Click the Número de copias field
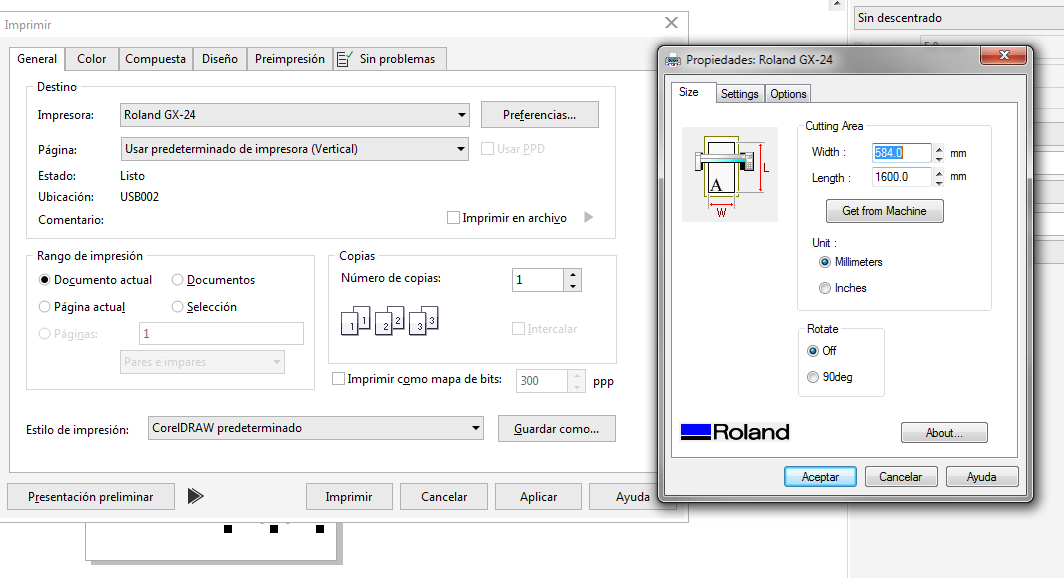 (538, 280)
